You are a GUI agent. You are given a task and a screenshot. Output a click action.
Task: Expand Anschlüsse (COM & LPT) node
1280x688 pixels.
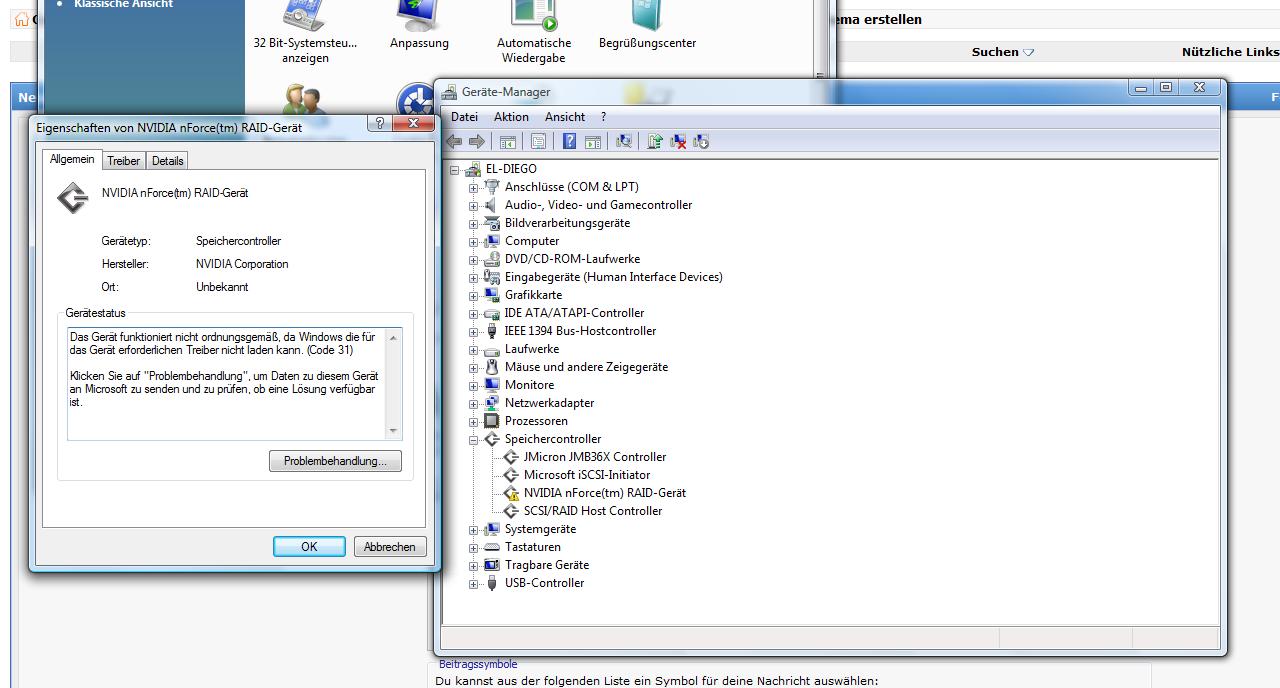[x=474, y=188]
